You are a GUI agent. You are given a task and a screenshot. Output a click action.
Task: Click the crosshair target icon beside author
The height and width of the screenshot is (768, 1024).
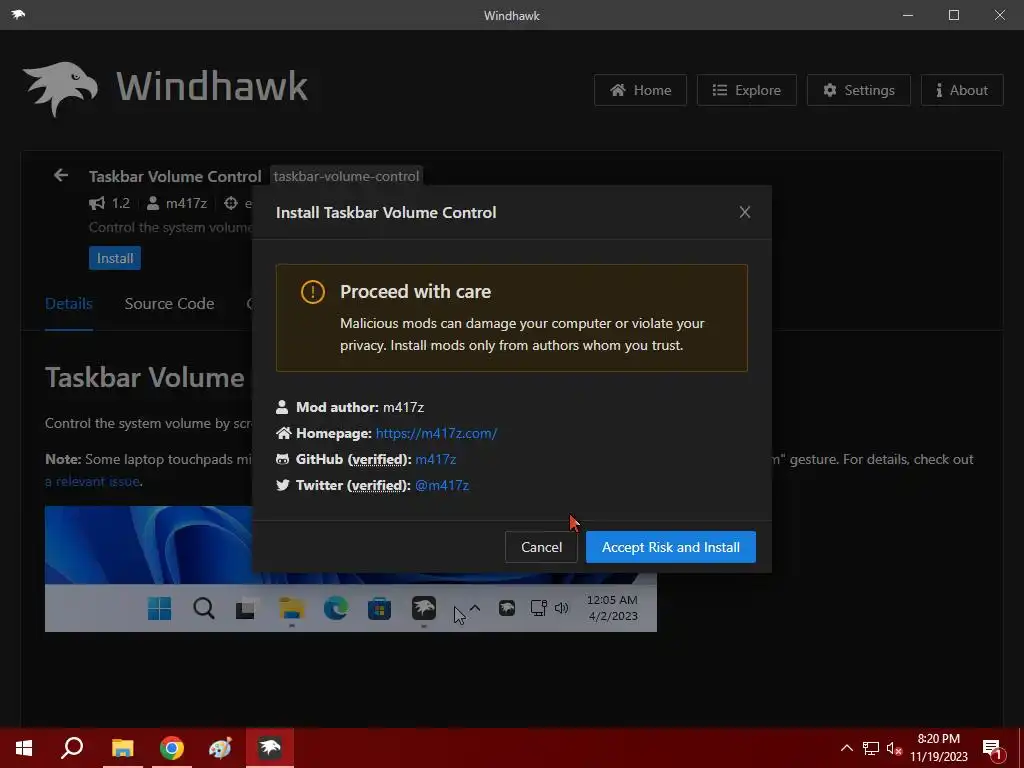[x=231, y=203]
